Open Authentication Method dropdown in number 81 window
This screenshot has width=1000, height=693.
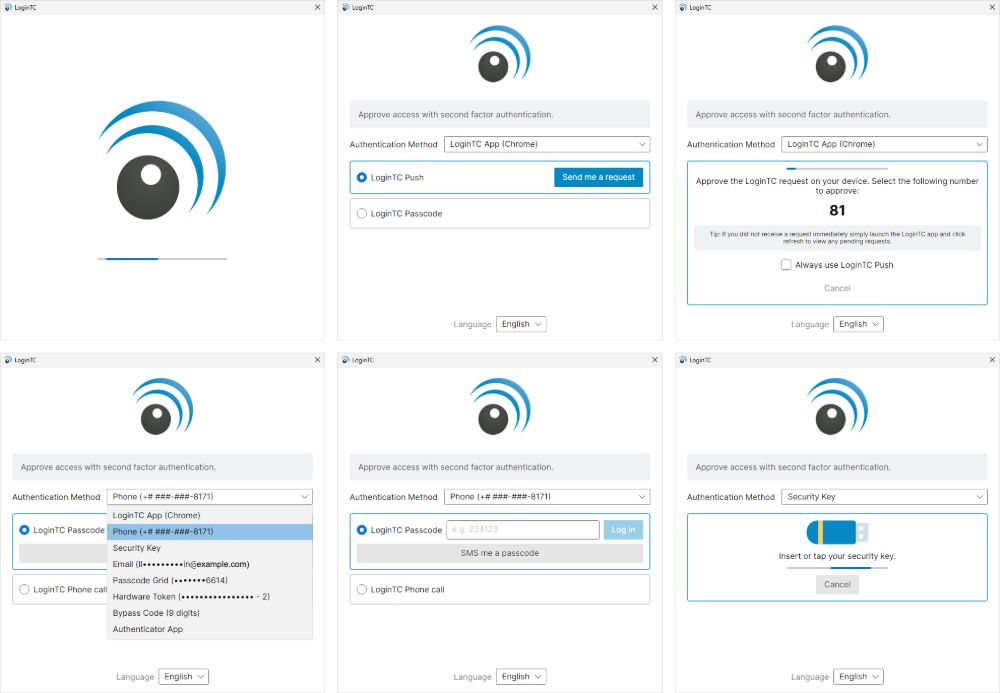coord(884,144)
